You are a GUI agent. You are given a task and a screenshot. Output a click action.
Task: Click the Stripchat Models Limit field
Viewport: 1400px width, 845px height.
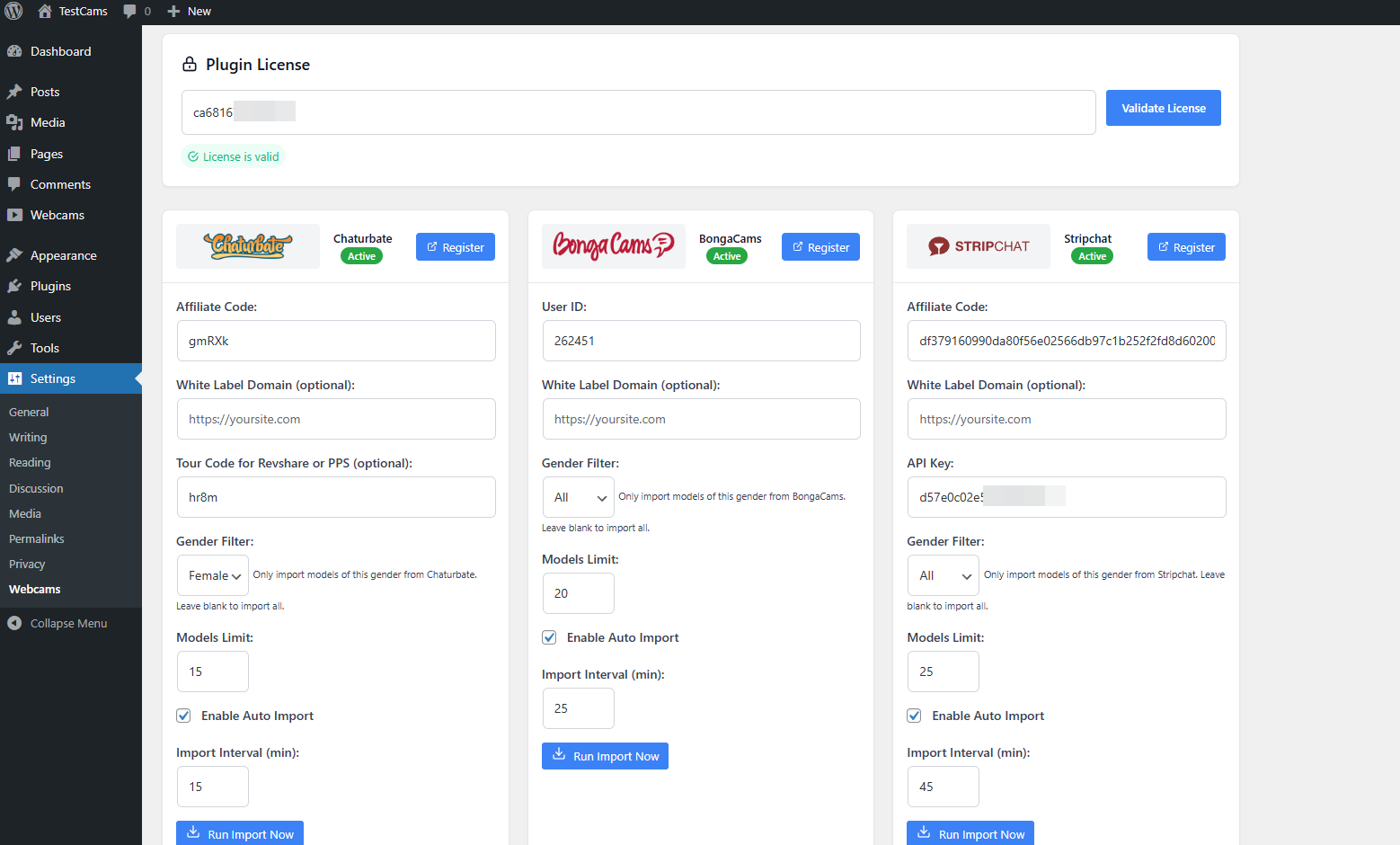tap(944, 672)
